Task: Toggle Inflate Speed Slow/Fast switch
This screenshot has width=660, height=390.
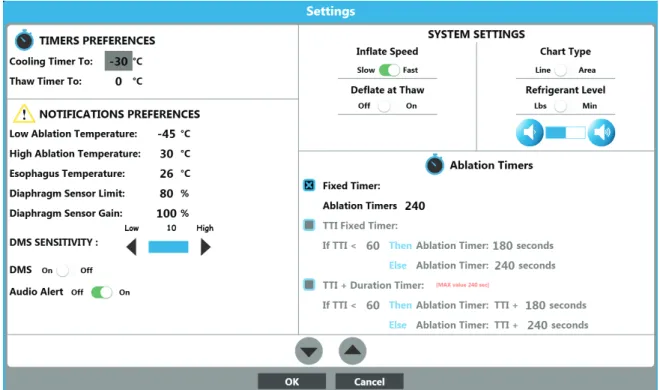Action: (389, 70)
